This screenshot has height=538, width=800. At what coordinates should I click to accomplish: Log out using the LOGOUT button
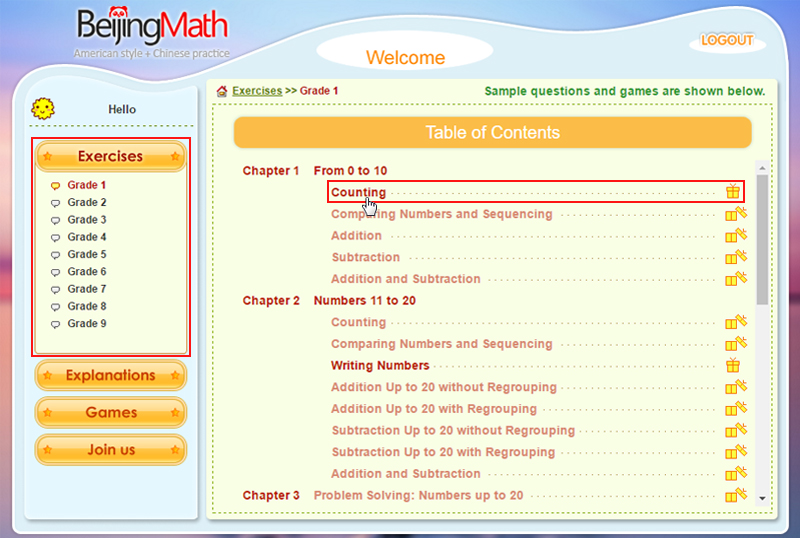(727, 40)
